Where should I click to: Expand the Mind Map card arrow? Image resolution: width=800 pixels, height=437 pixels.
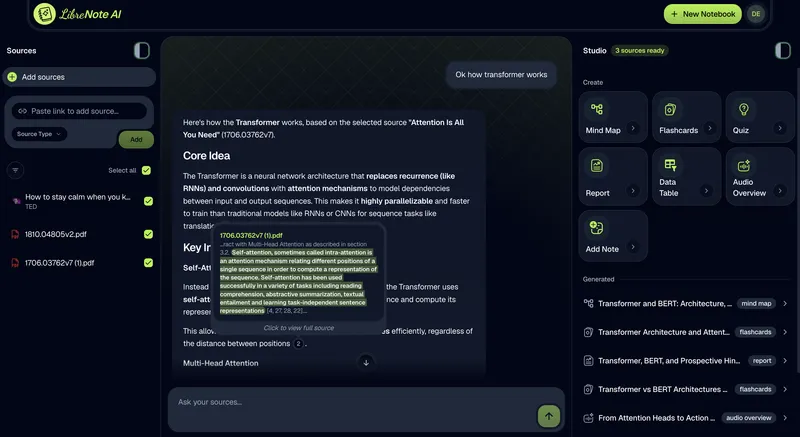coord(633,128)
